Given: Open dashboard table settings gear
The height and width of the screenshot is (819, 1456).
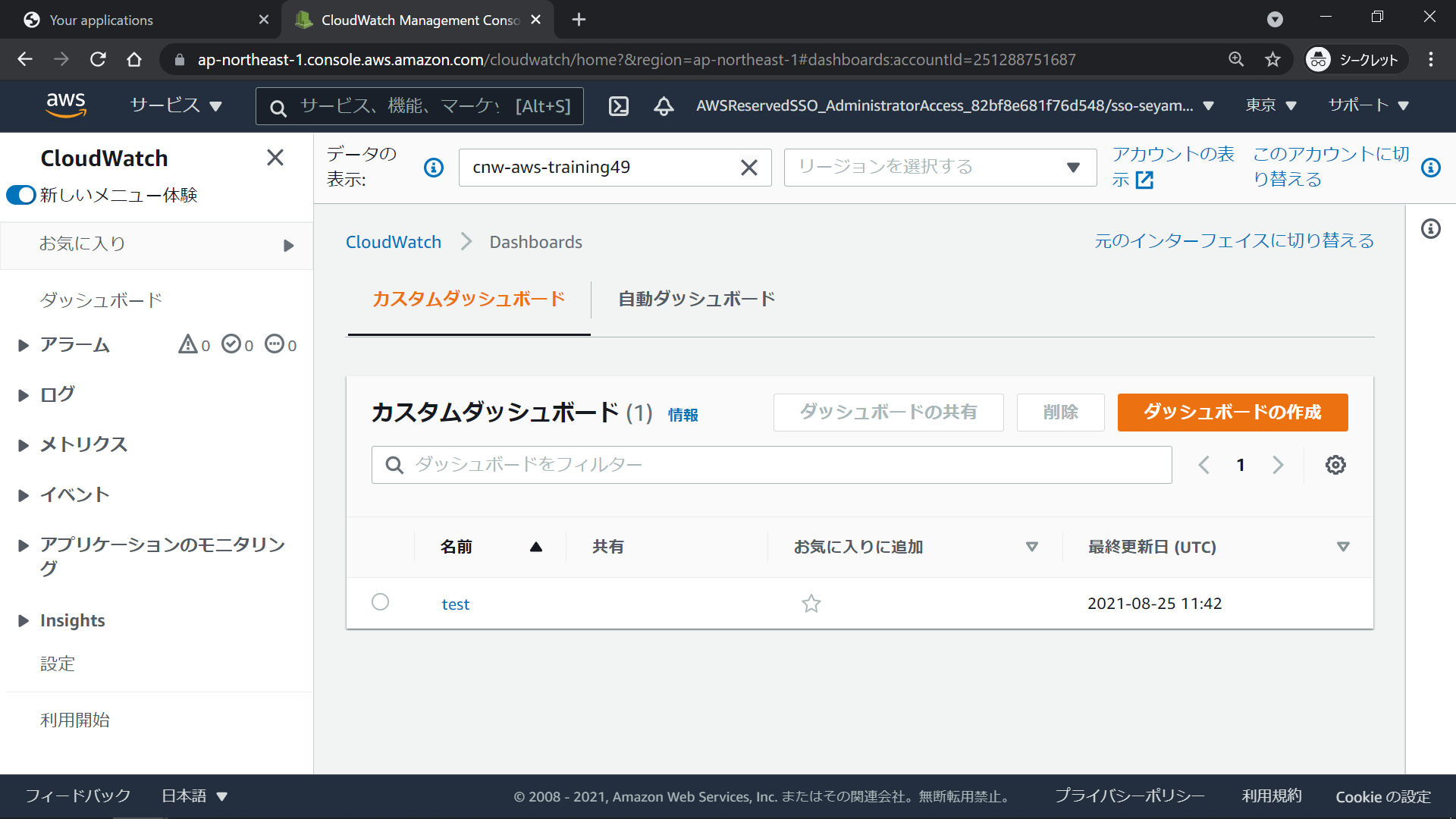Looking at the screenshot, I should click(1335, 465).
